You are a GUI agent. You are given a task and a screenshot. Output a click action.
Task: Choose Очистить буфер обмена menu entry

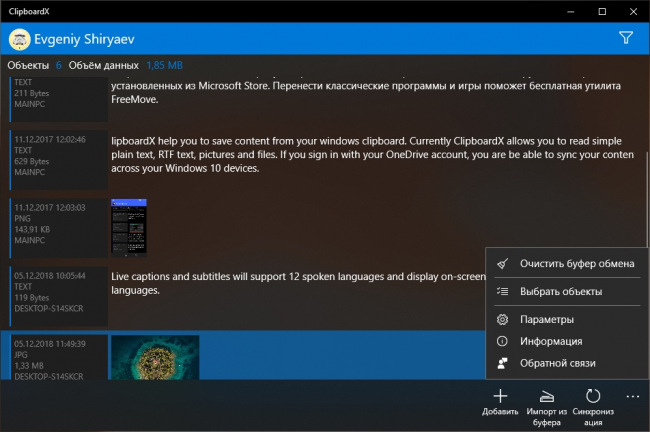click(x=568, y=264)
